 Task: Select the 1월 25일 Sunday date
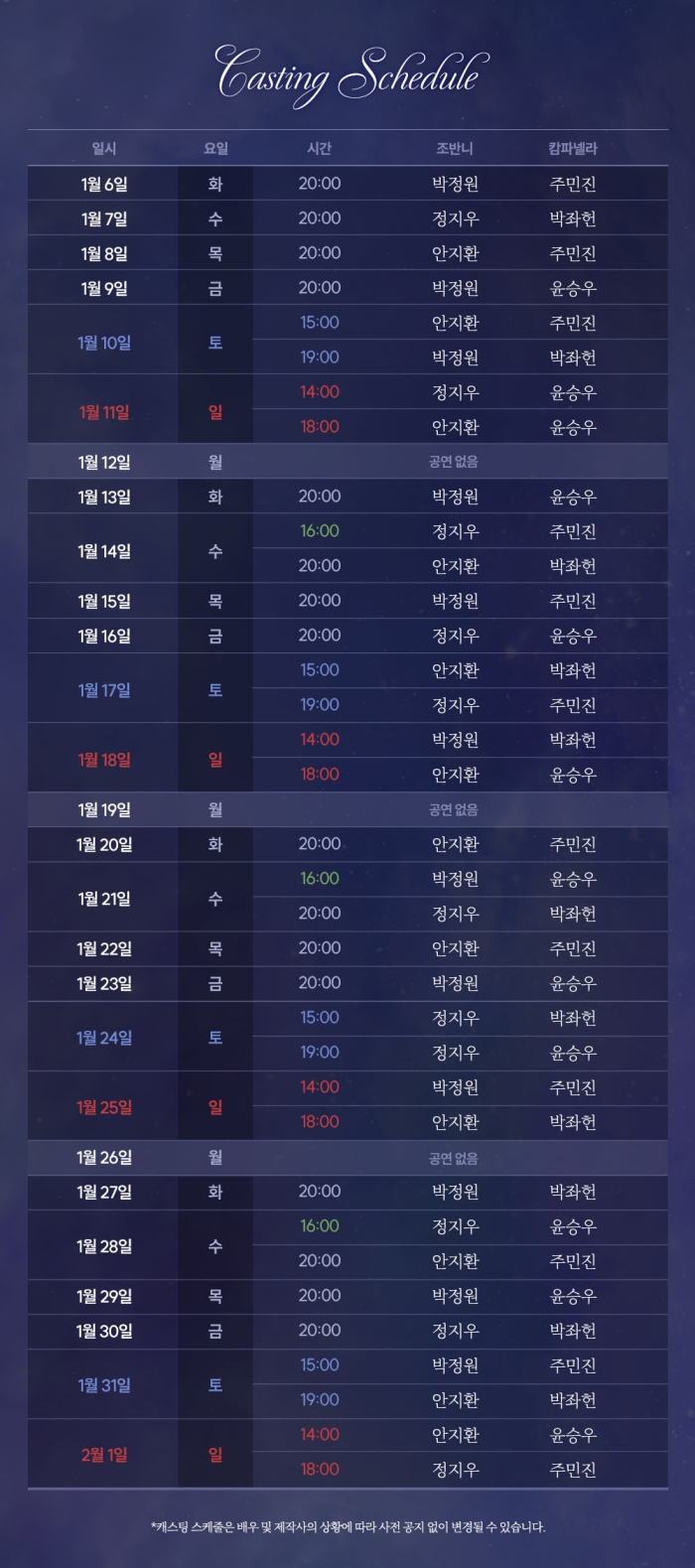(x=104, y=1107)
